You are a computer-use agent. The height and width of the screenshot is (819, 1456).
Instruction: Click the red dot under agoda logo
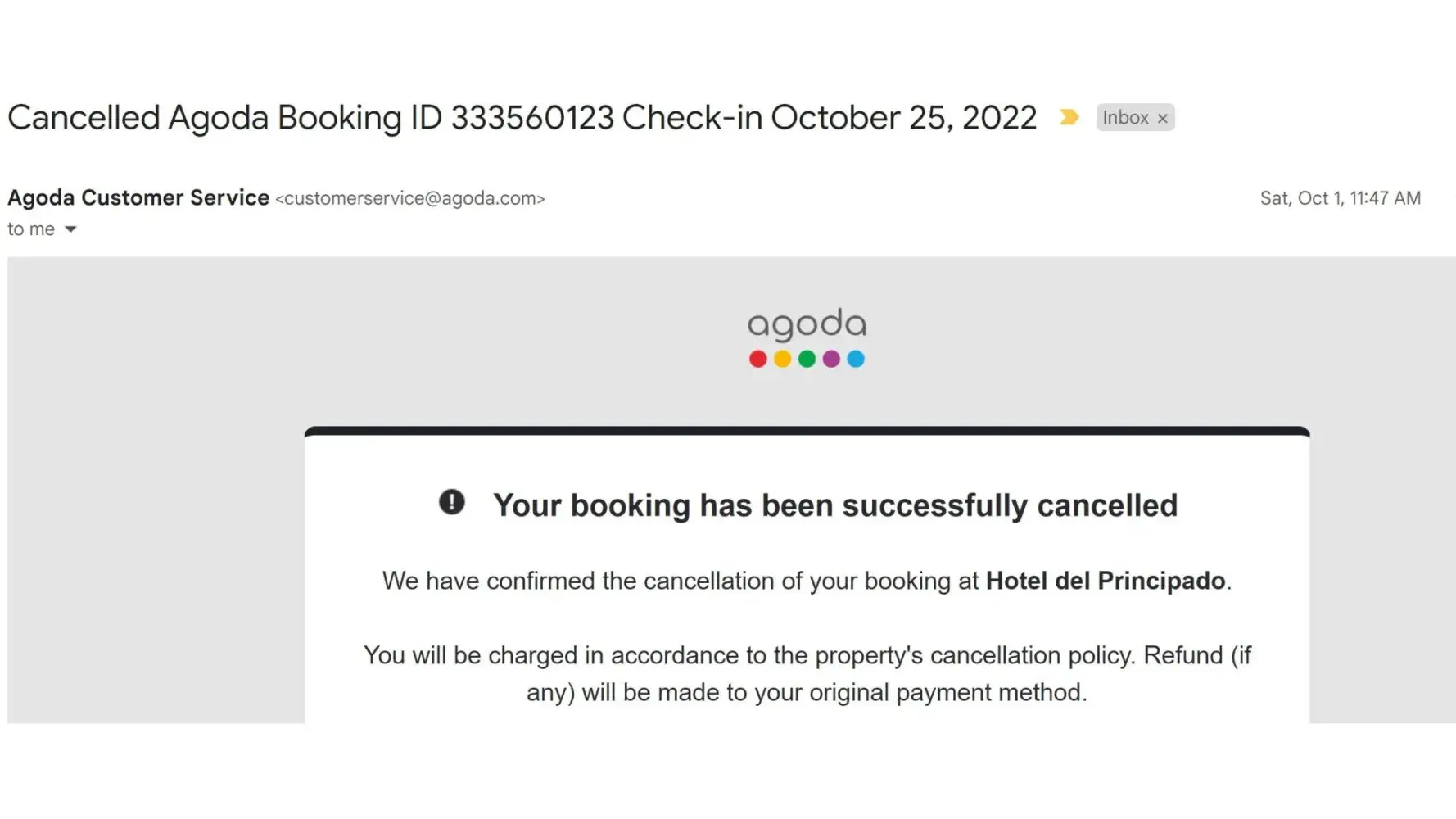(757, 359)
